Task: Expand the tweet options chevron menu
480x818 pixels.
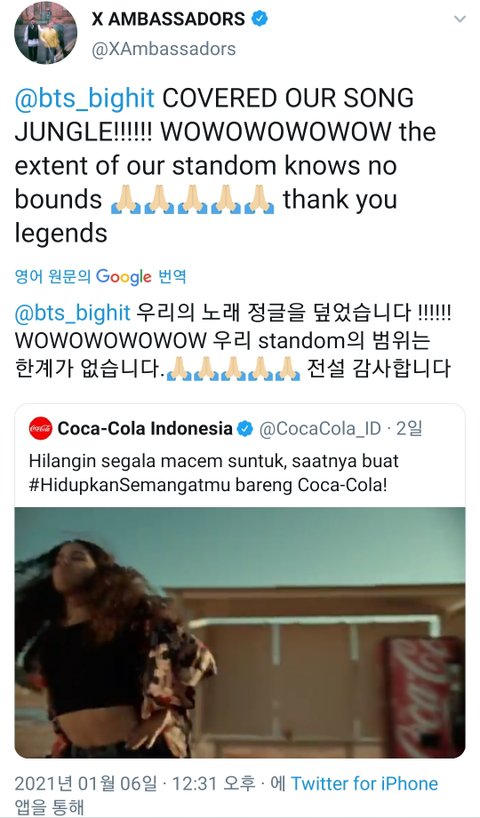Action: point(460,19)
